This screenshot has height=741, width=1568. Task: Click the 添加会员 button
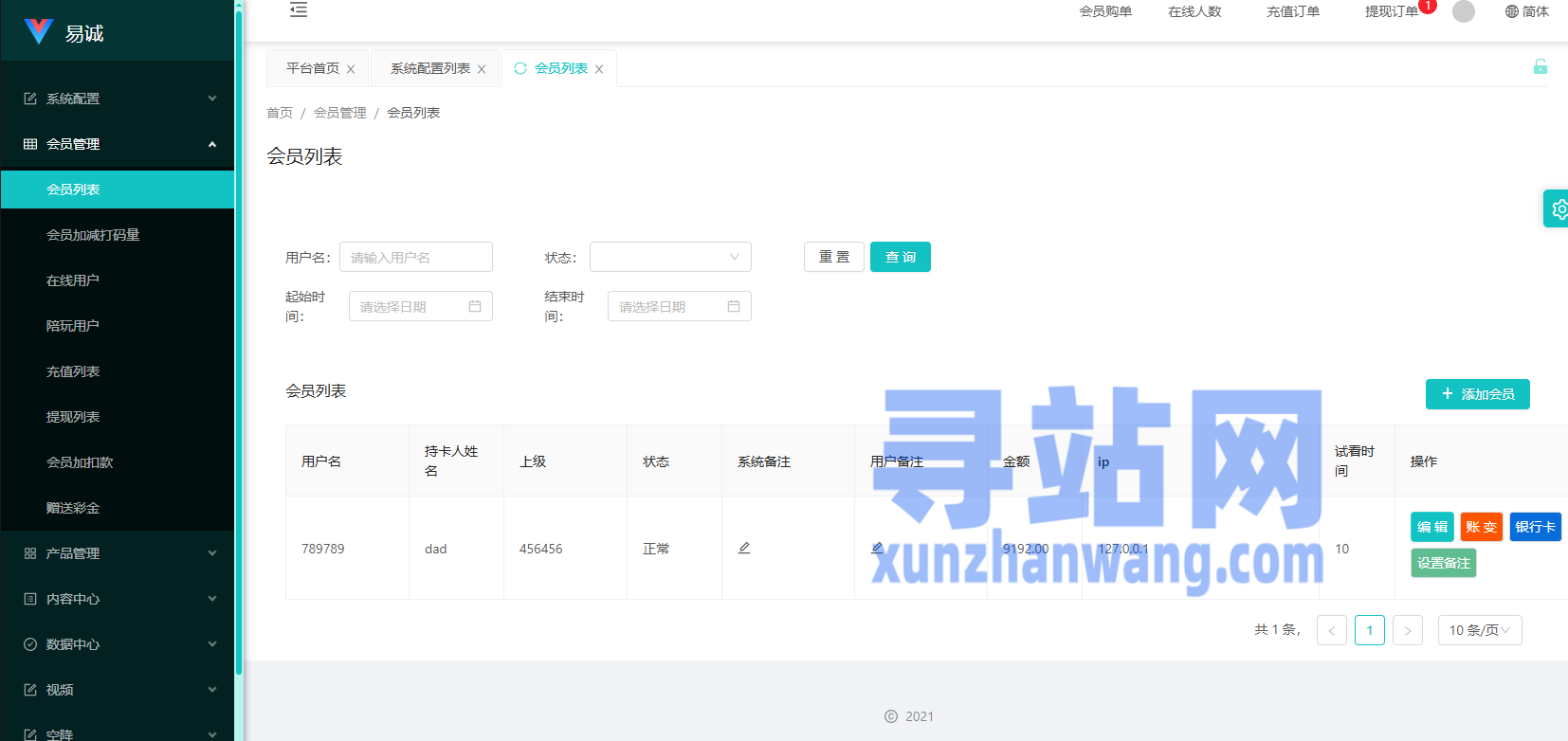[x=1477, y=394]
